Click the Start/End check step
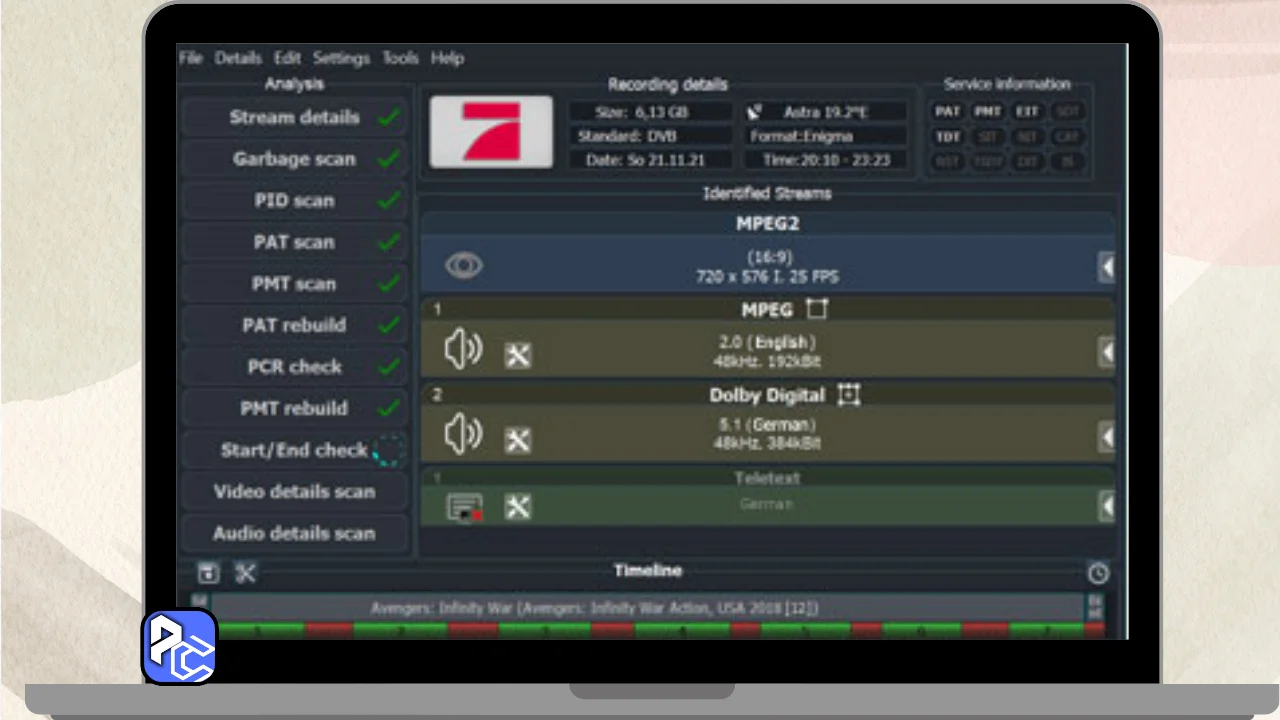This screenshot has height=720, width=1280. [294, 450]
